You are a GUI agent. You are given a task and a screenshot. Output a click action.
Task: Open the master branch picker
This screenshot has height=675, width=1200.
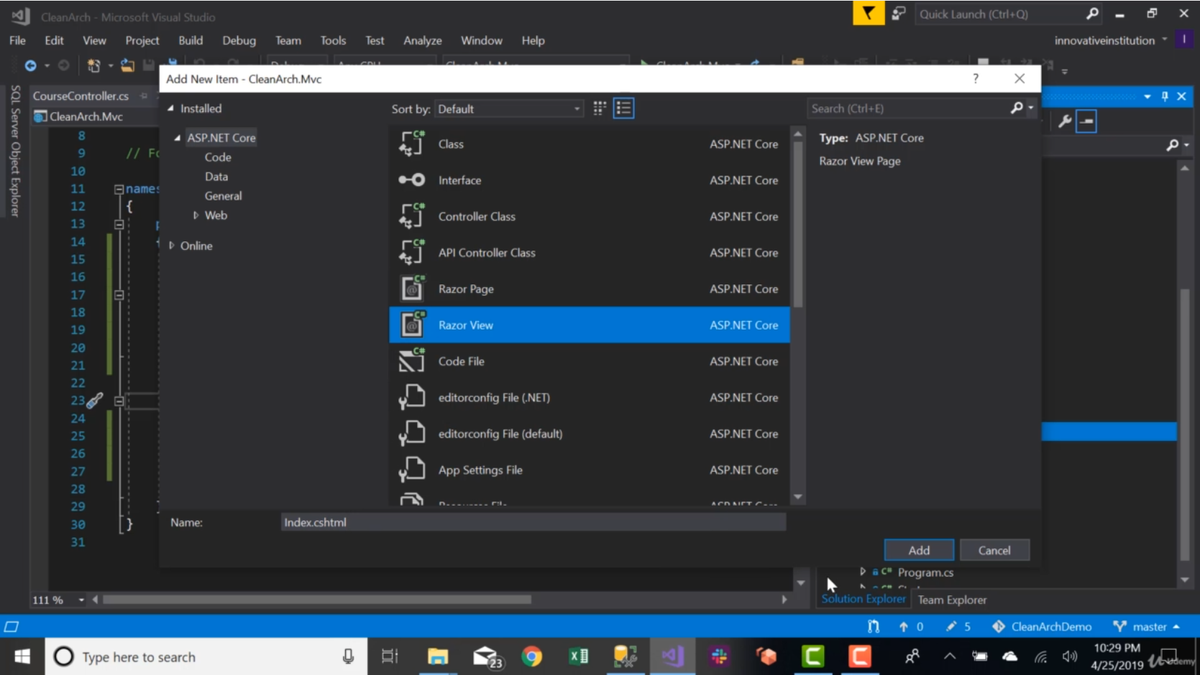tap(1147, 627)
